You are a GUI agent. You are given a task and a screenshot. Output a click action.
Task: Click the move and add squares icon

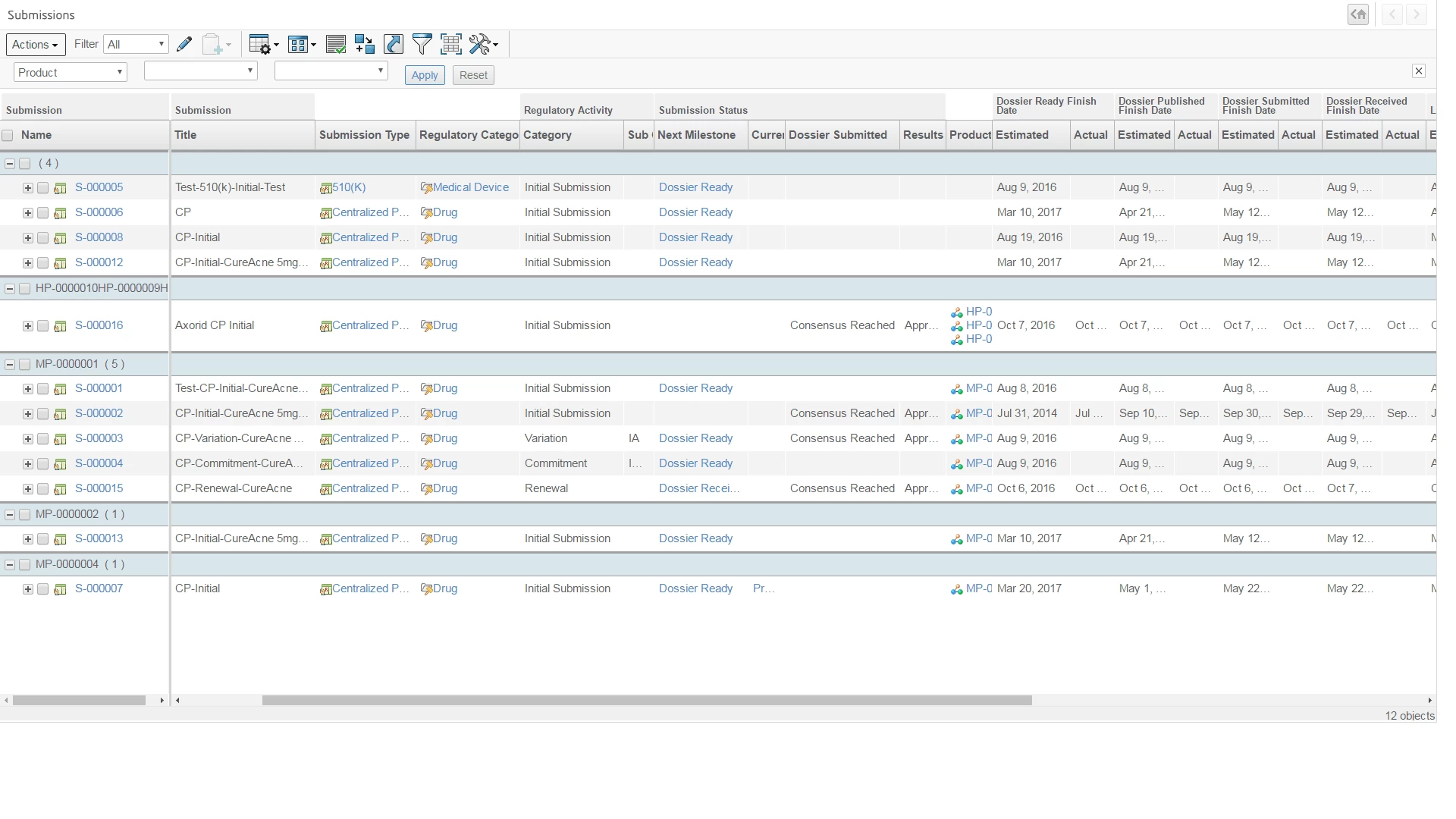pyautogui.click(x=364, y=45)
